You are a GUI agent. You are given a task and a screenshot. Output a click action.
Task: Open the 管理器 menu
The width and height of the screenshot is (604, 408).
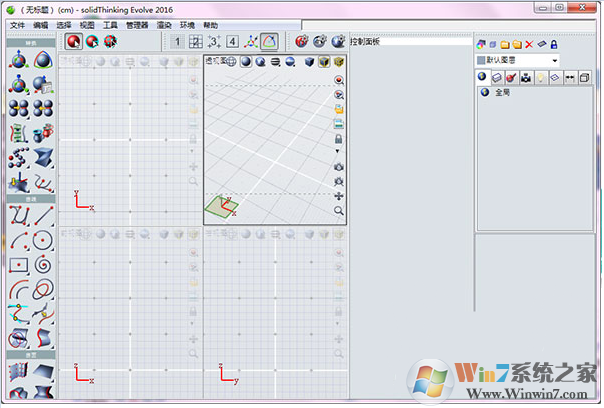(x=137, y=25)
